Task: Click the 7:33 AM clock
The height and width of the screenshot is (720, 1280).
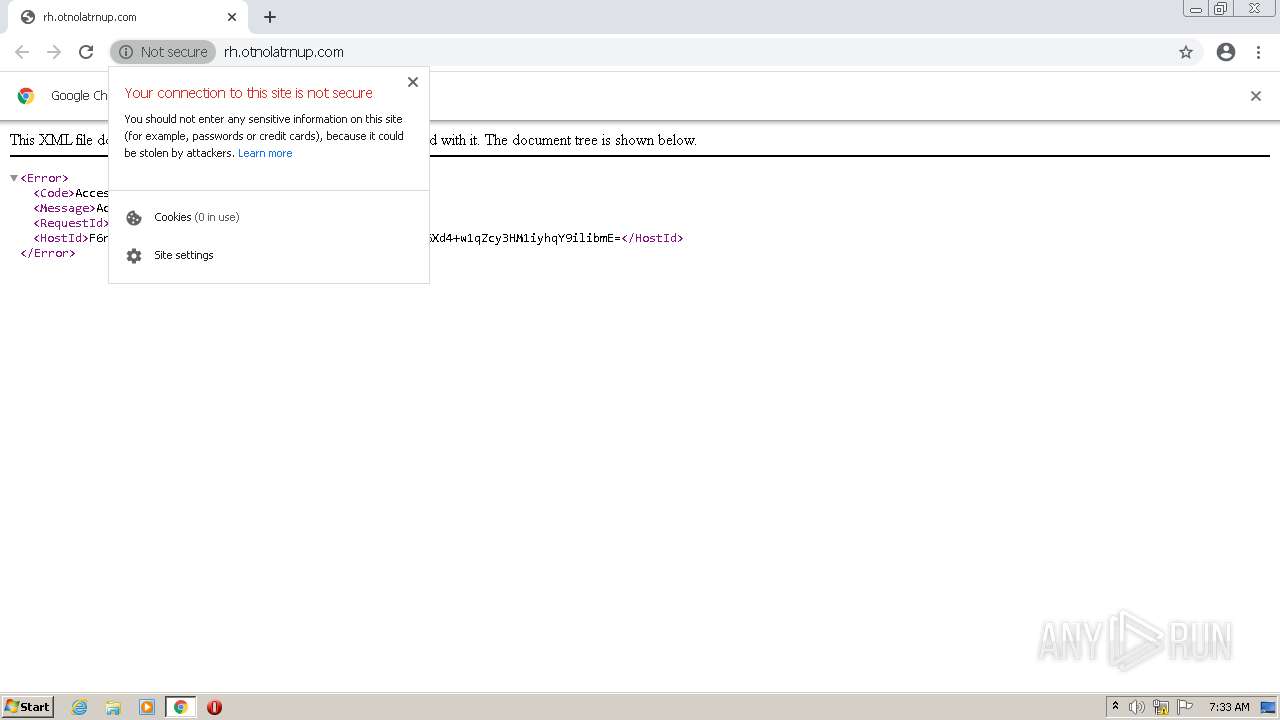Action: pyautogui.click(x=1229, y=707)
